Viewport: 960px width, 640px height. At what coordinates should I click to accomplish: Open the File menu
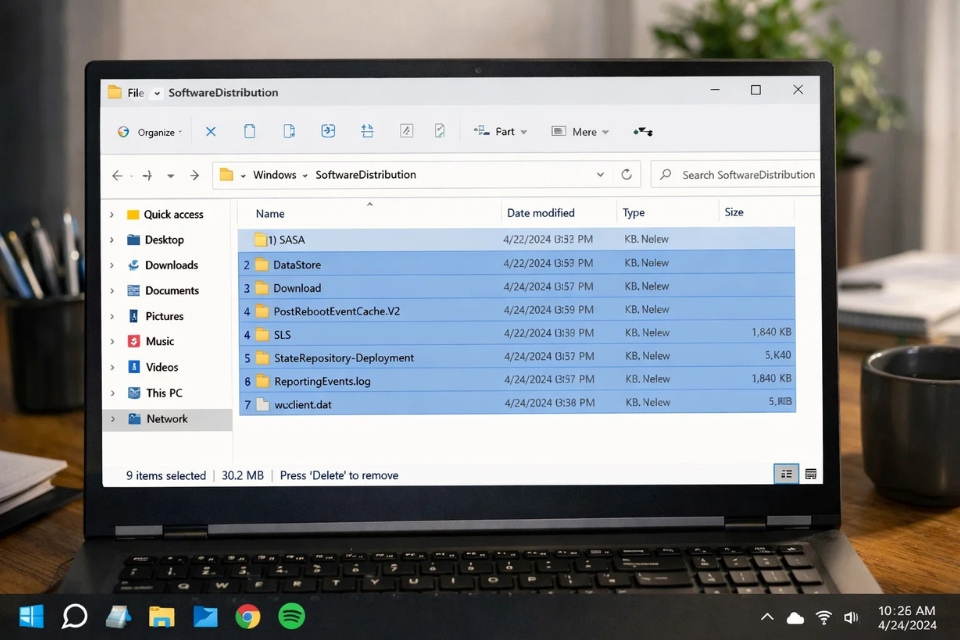pyautogui.click(x=135, y=92)
